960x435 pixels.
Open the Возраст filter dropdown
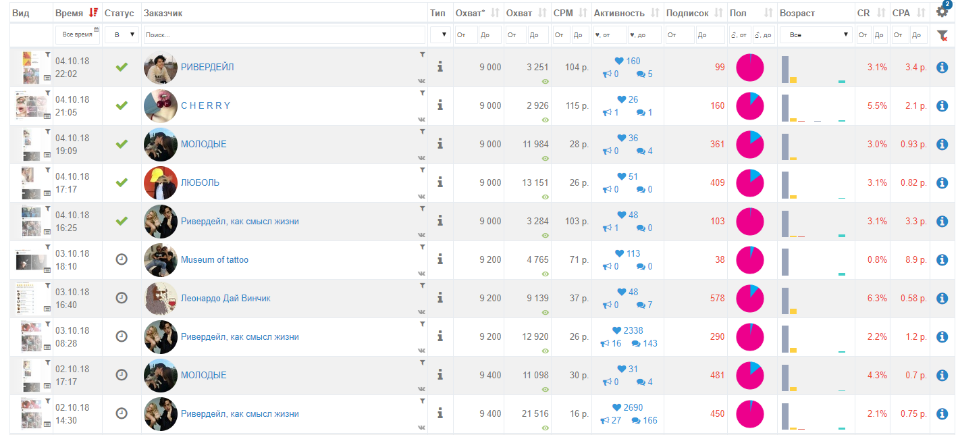tap(817, 35)
